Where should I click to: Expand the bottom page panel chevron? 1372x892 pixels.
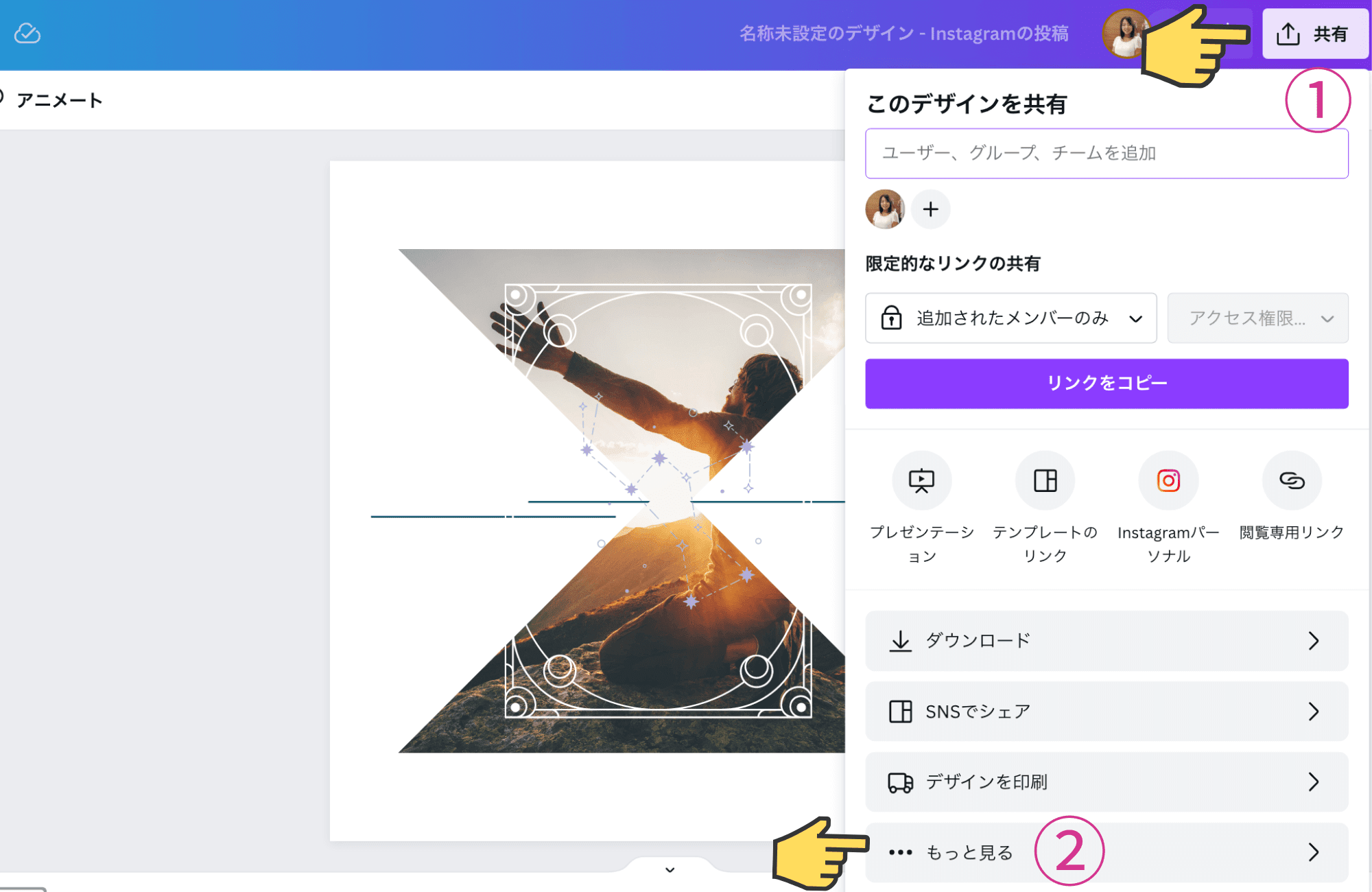coord(670,870)
